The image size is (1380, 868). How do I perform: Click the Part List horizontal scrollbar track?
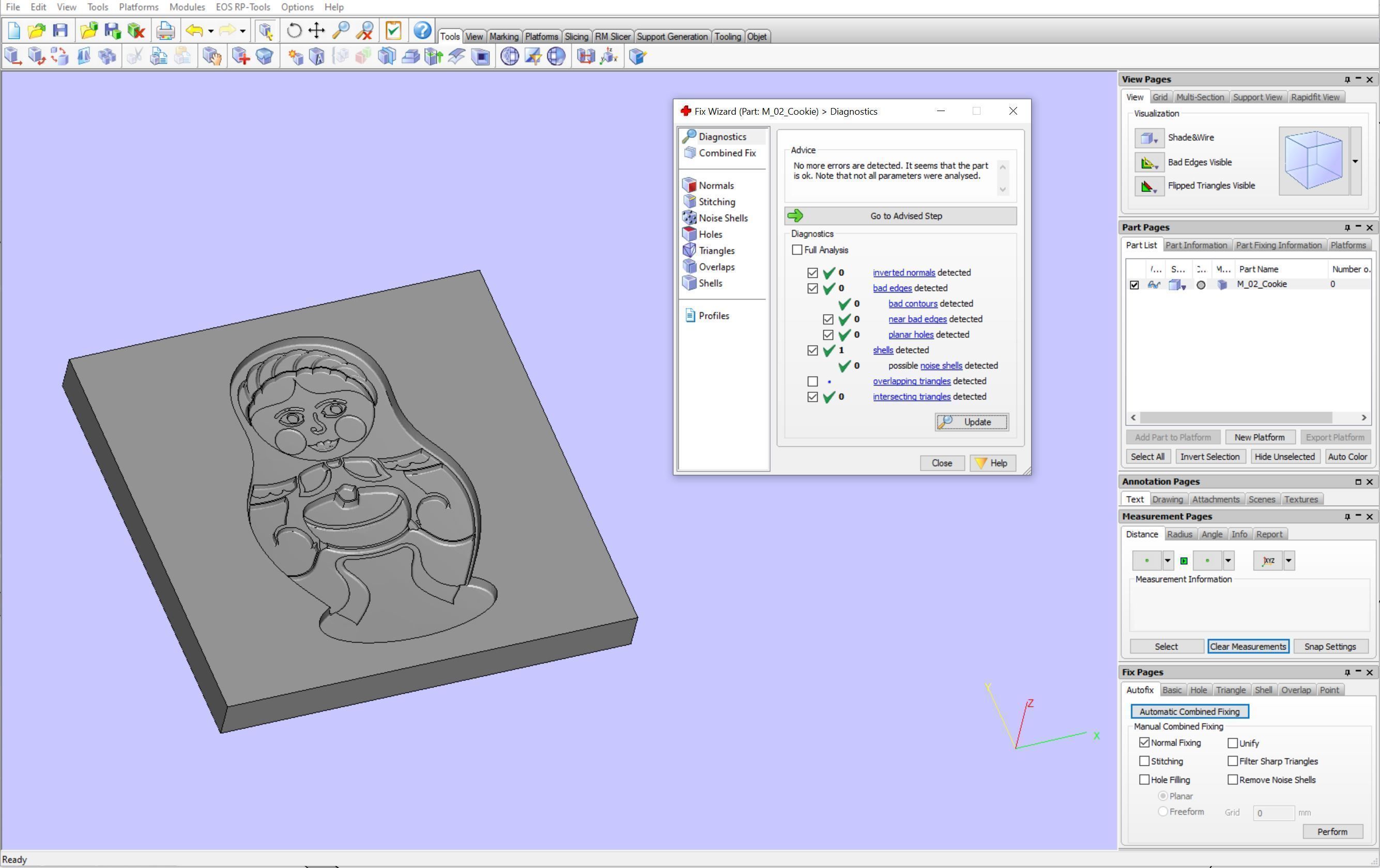tap(1248, 417)
